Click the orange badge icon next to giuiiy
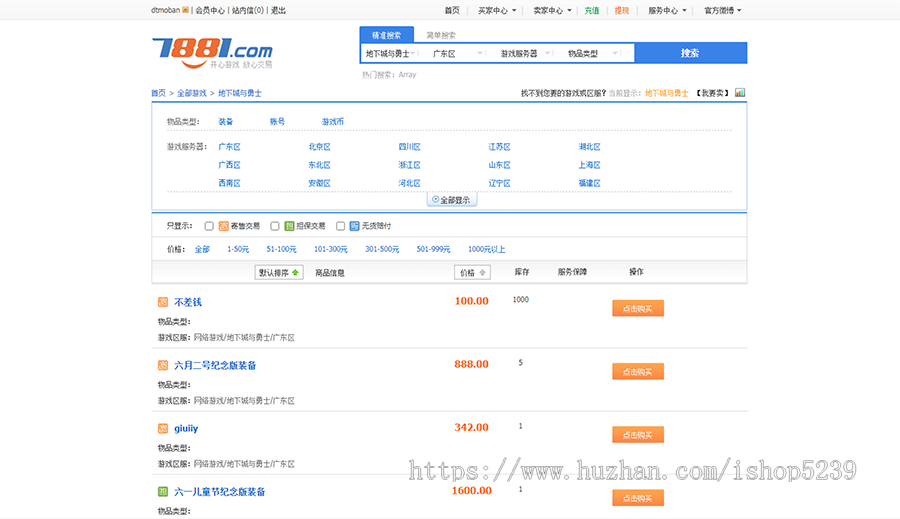This screenshot has height=519, width=900. (x=163, y=428)
